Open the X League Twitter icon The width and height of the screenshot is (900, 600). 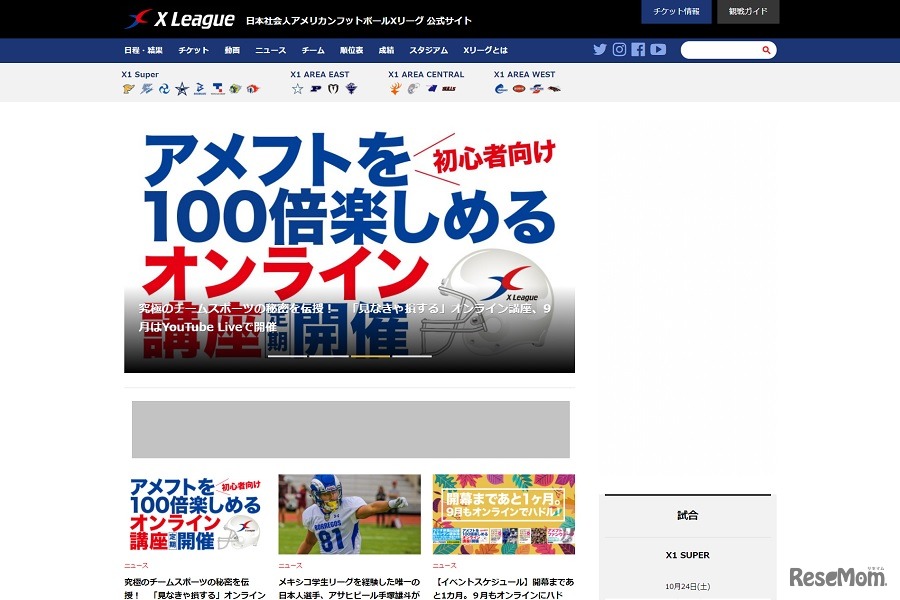[x=599, y=49]
